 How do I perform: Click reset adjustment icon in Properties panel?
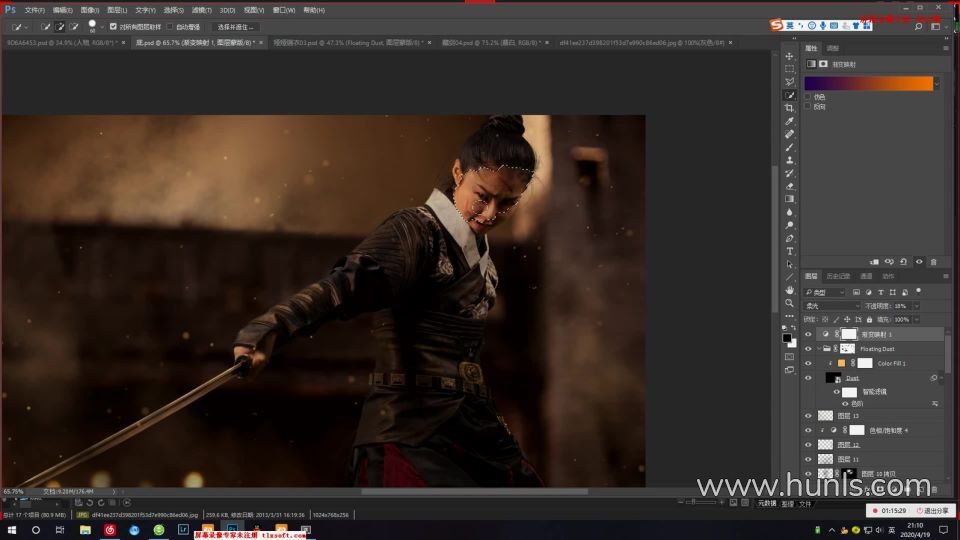coord(904,262)
